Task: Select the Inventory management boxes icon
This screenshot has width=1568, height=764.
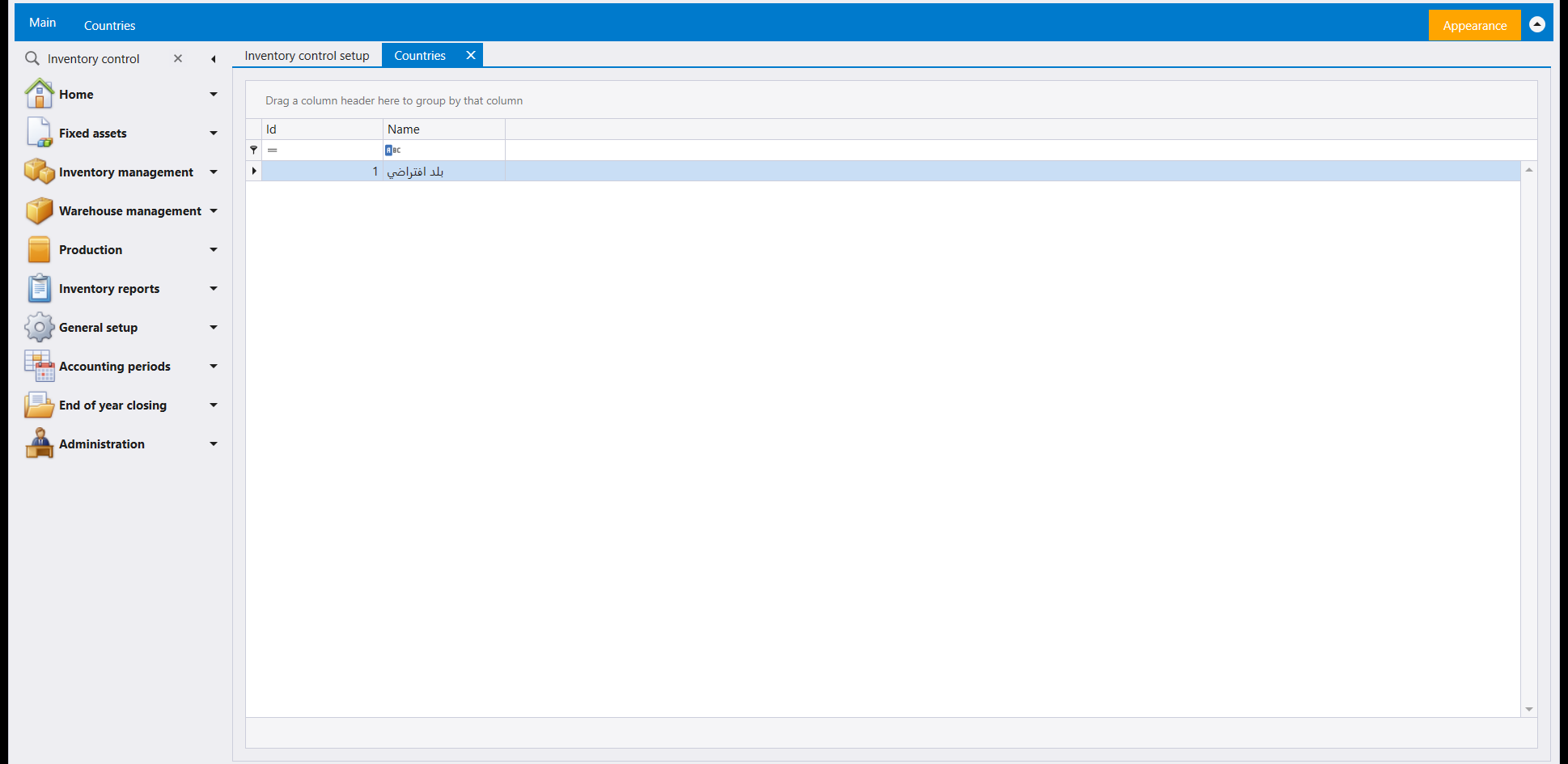Action: tap(39, 172)
